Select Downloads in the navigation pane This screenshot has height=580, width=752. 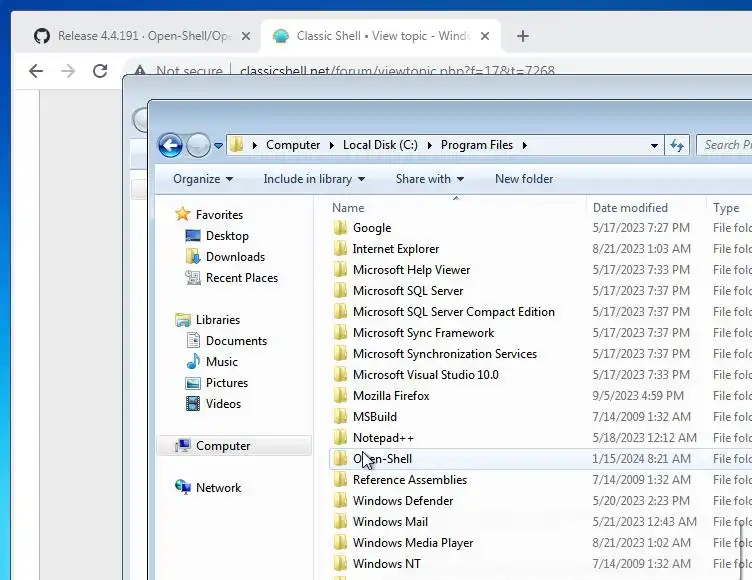point(235,257)
